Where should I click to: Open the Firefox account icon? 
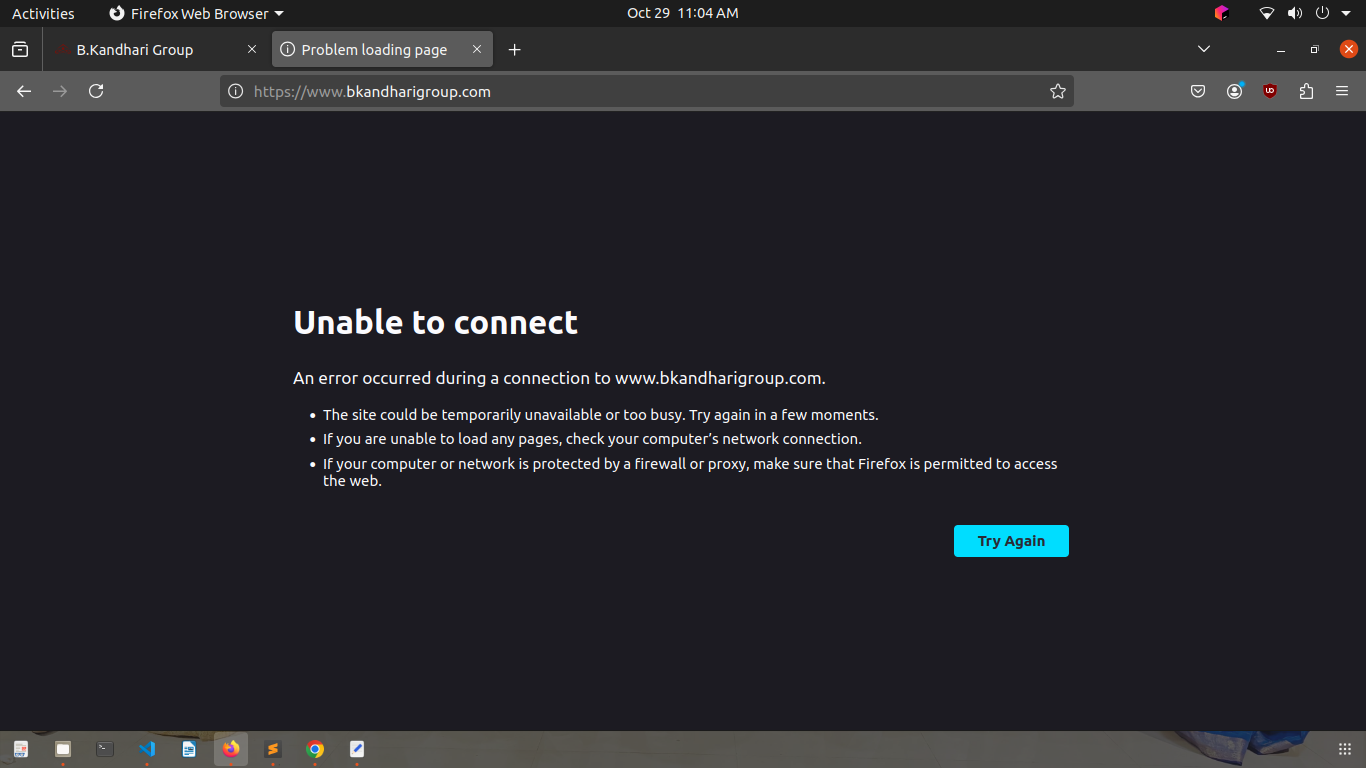1235,91
